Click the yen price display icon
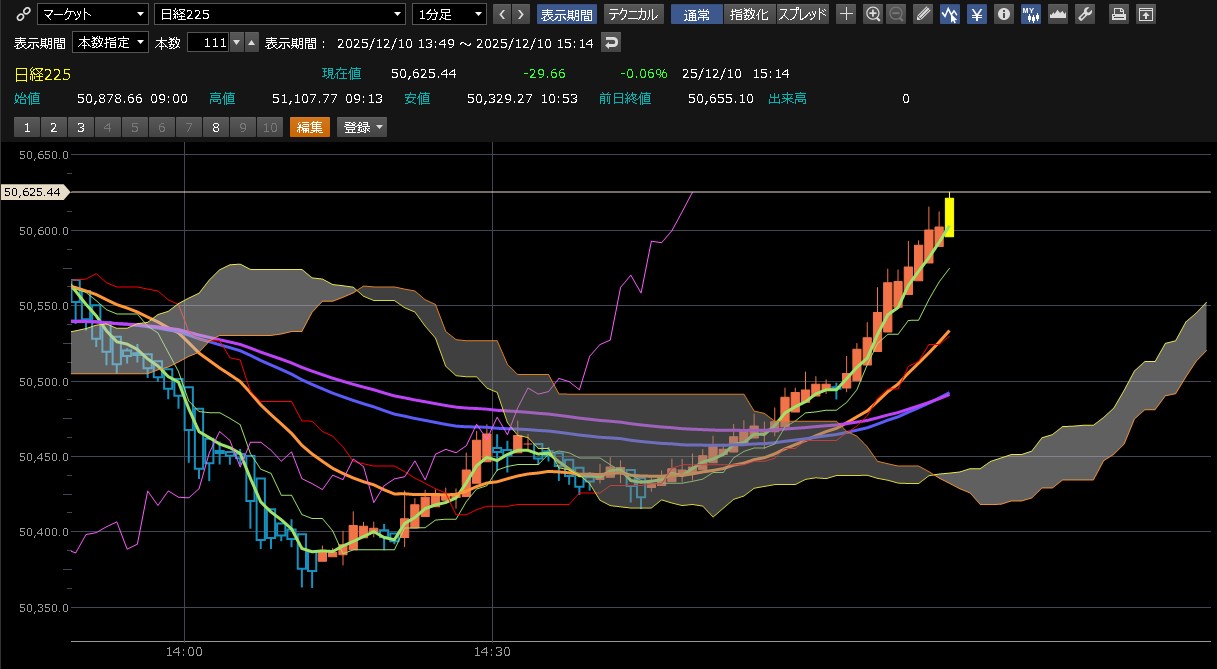This screenshot has width=1217, height=669. pyautogui.click(x=977, y=14)
